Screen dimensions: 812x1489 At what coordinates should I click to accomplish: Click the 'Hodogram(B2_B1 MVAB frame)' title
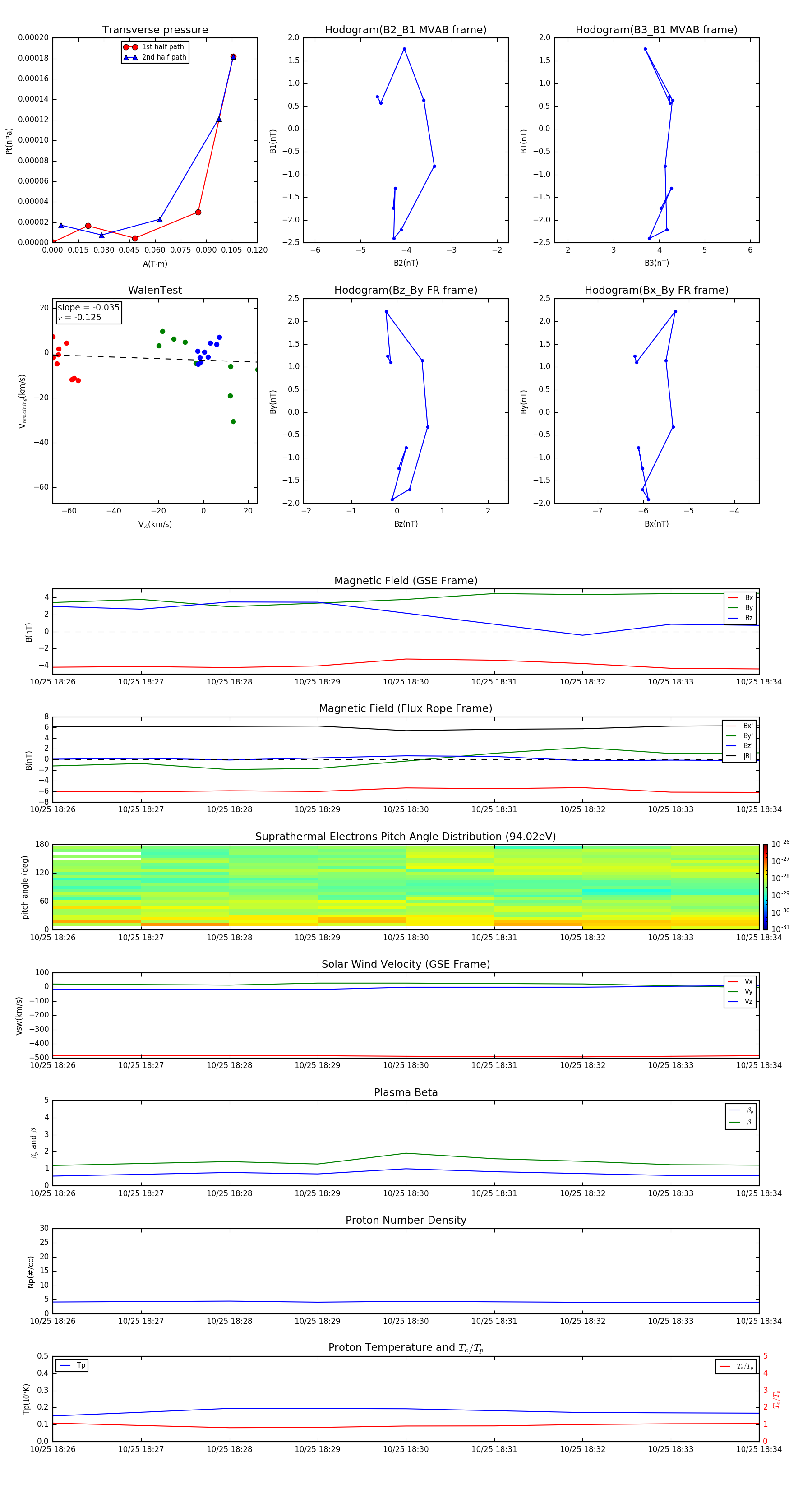click(406, 30)
